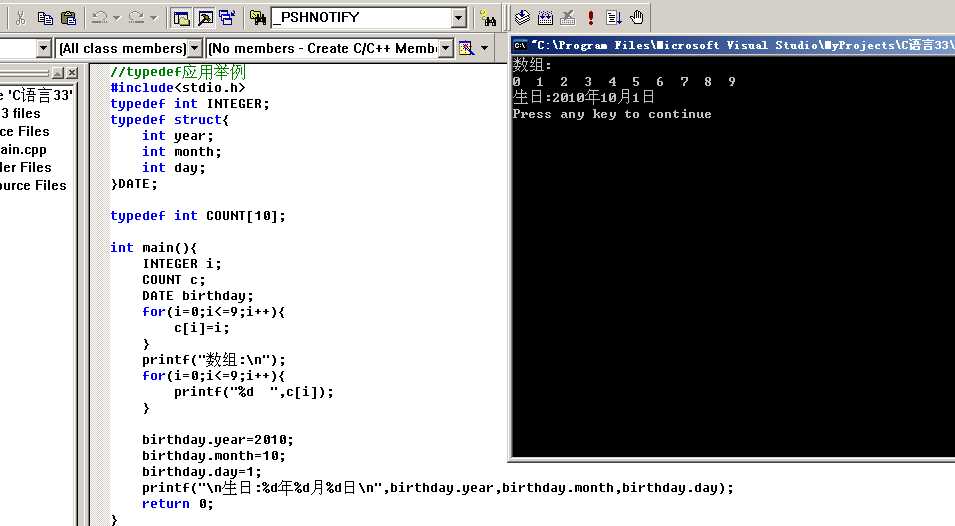955x526 pixels.
Task: Select the 'ler Files' tree folder
Action: point(26,167)
